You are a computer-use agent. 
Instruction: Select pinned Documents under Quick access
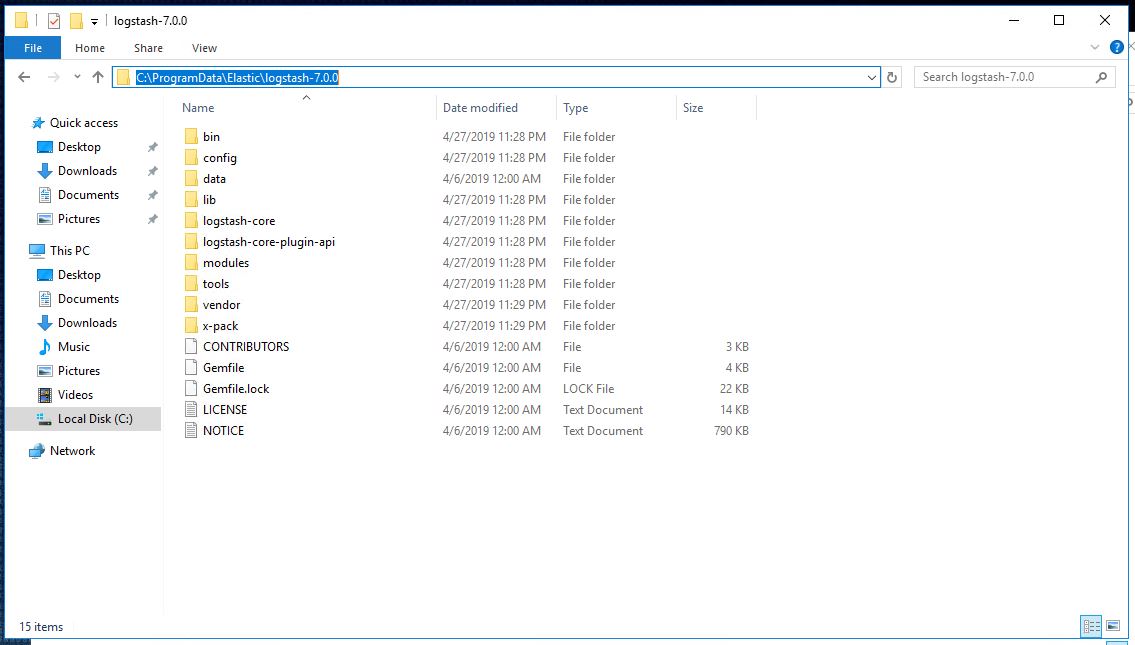pyautogui.click(x=88, y=195)
